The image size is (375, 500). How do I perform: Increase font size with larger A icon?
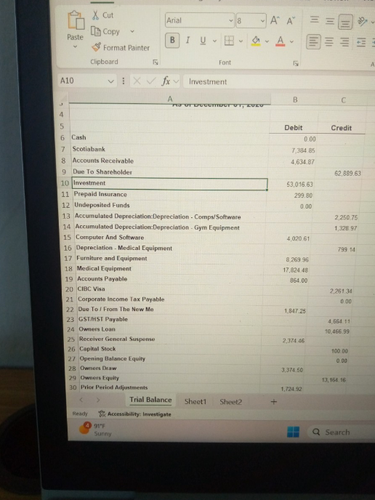(274, 21)
